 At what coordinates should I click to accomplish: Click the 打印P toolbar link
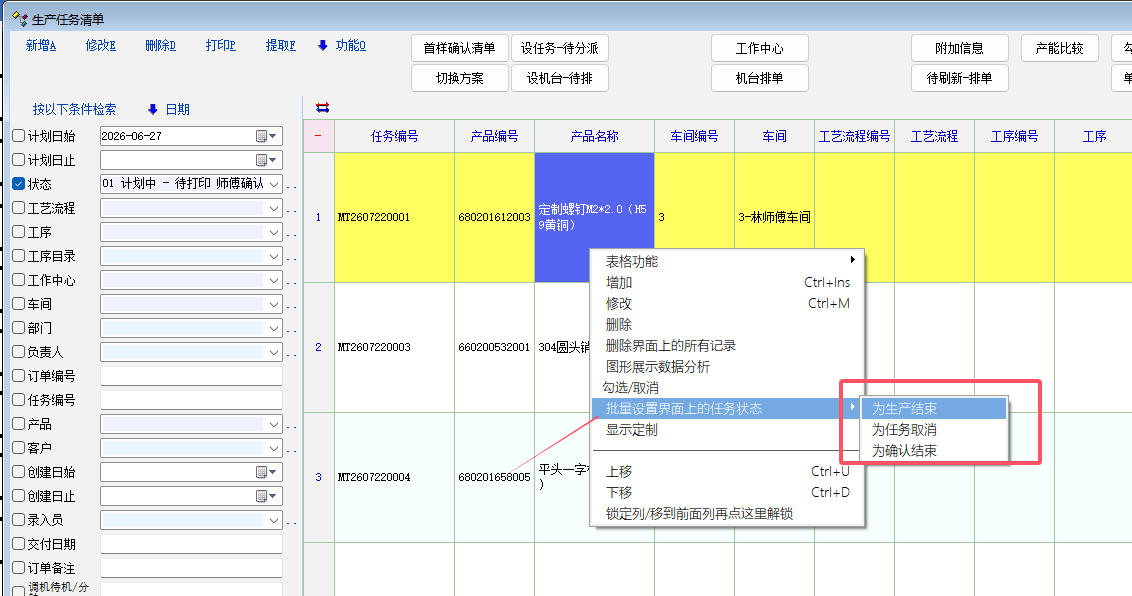click(220, 45)
